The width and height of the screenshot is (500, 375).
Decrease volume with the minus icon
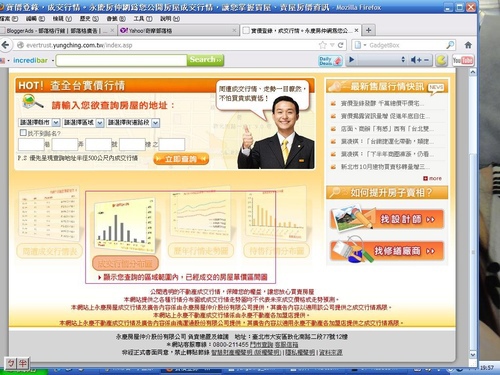(426, 60)
